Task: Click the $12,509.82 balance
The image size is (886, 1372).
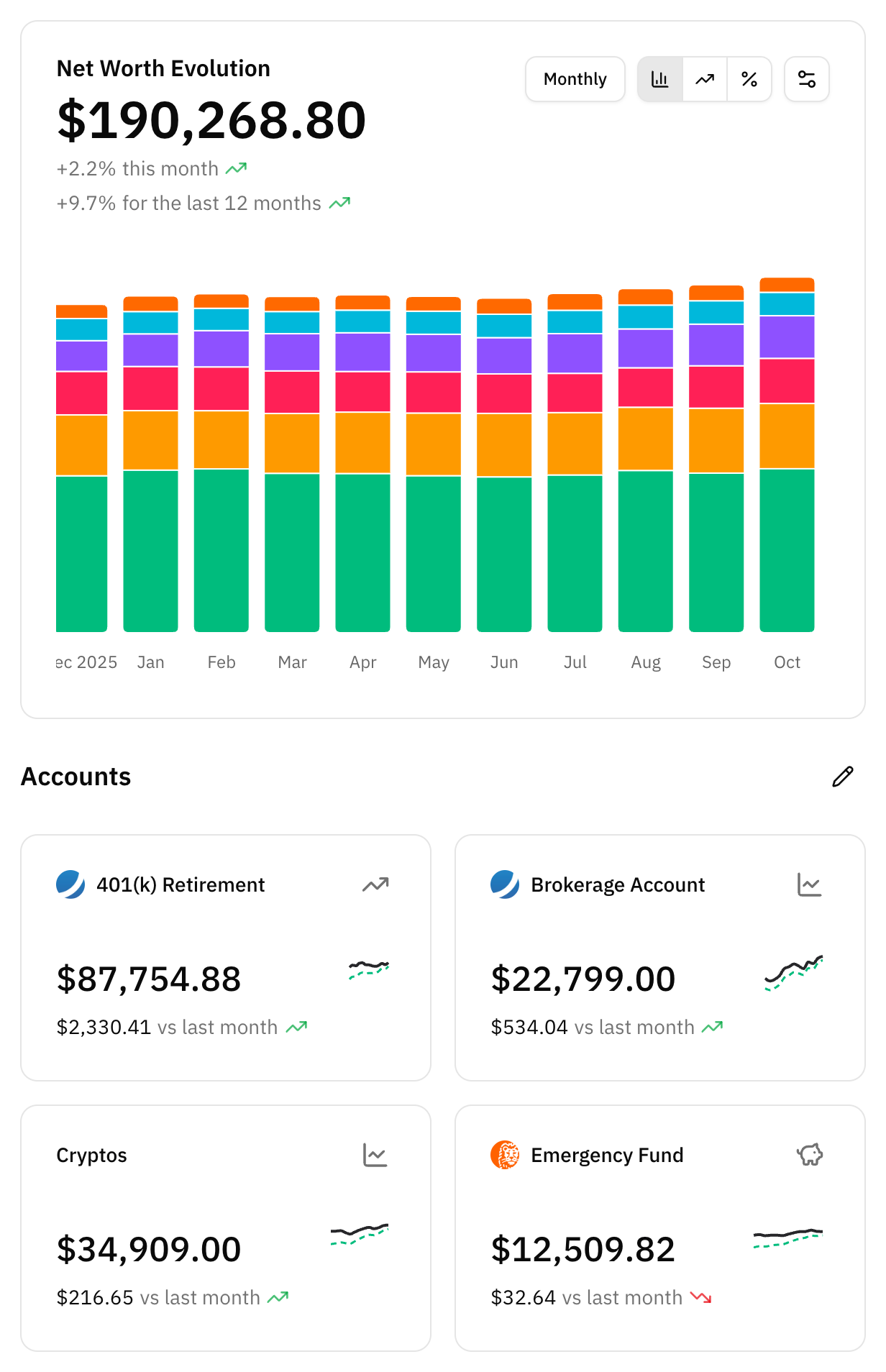Action: (x=583, y=1249)
